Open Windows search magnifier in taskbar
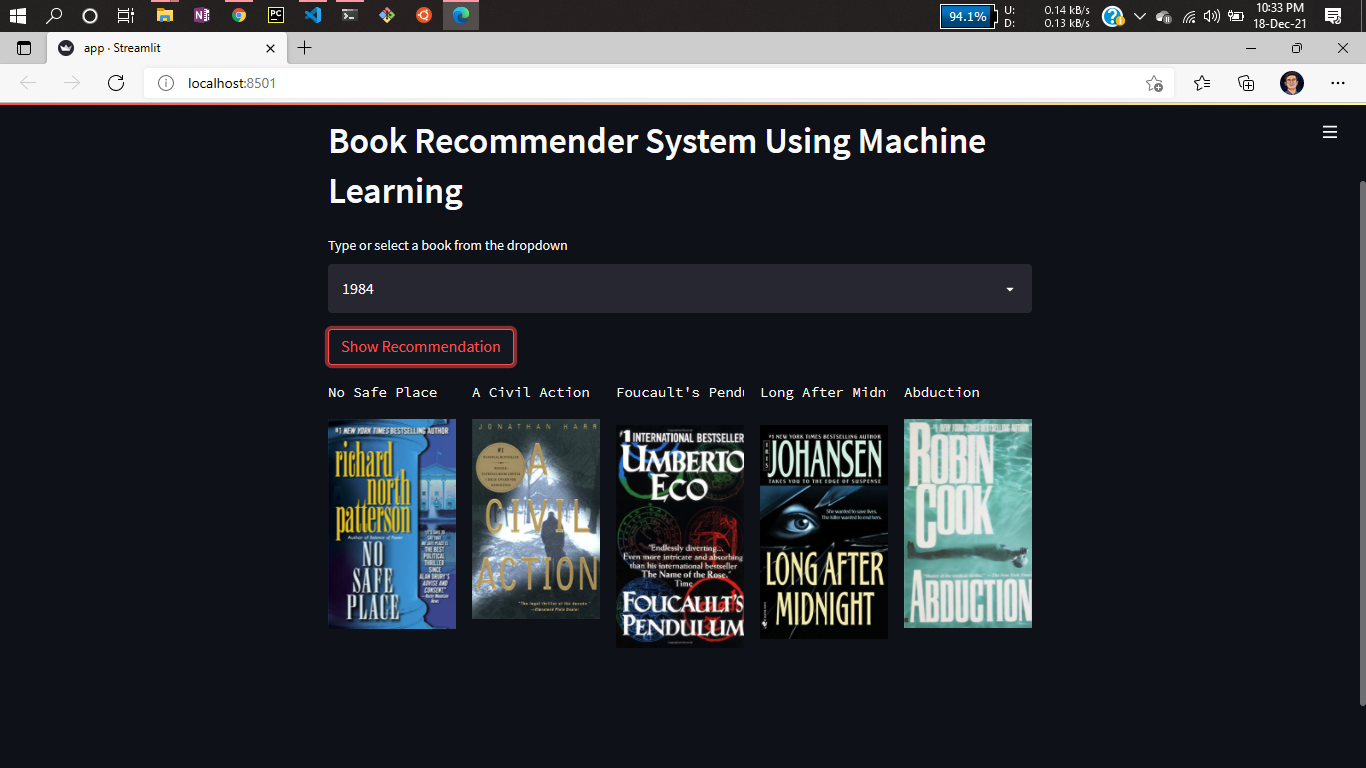Viewport: 1366px width, 768px height. tap(54, 16)
